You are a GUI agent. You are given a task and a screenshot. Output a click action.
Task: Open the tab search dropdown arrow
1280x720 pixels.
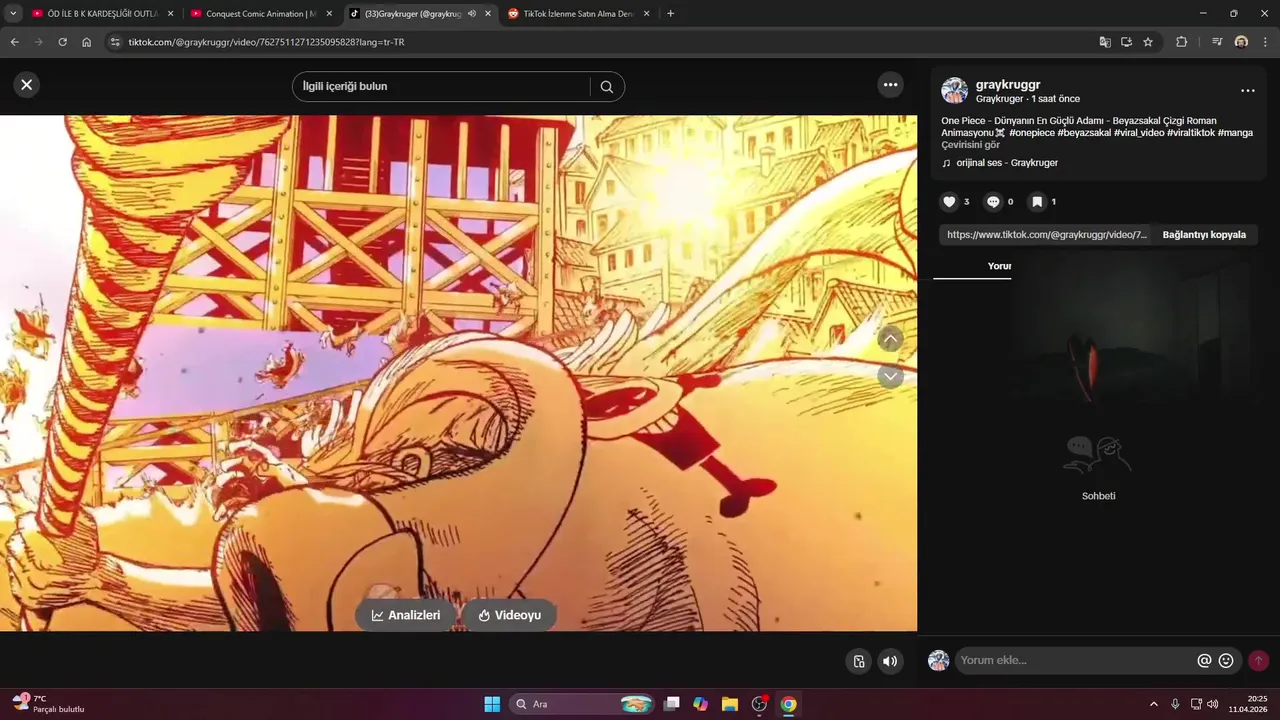(13, 14)
